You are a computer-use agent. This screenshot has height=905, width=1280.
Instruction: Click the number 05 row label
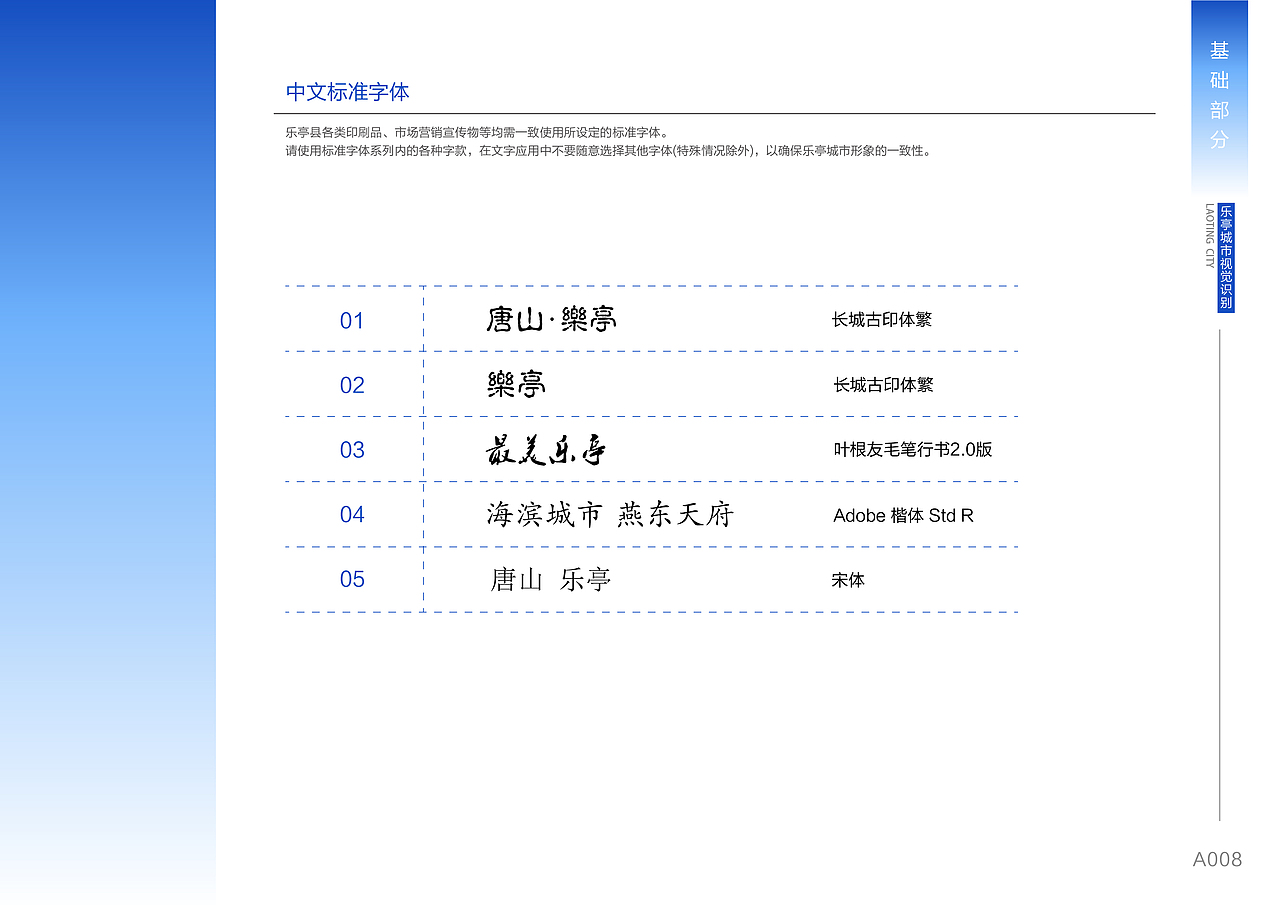coord(352,580)
